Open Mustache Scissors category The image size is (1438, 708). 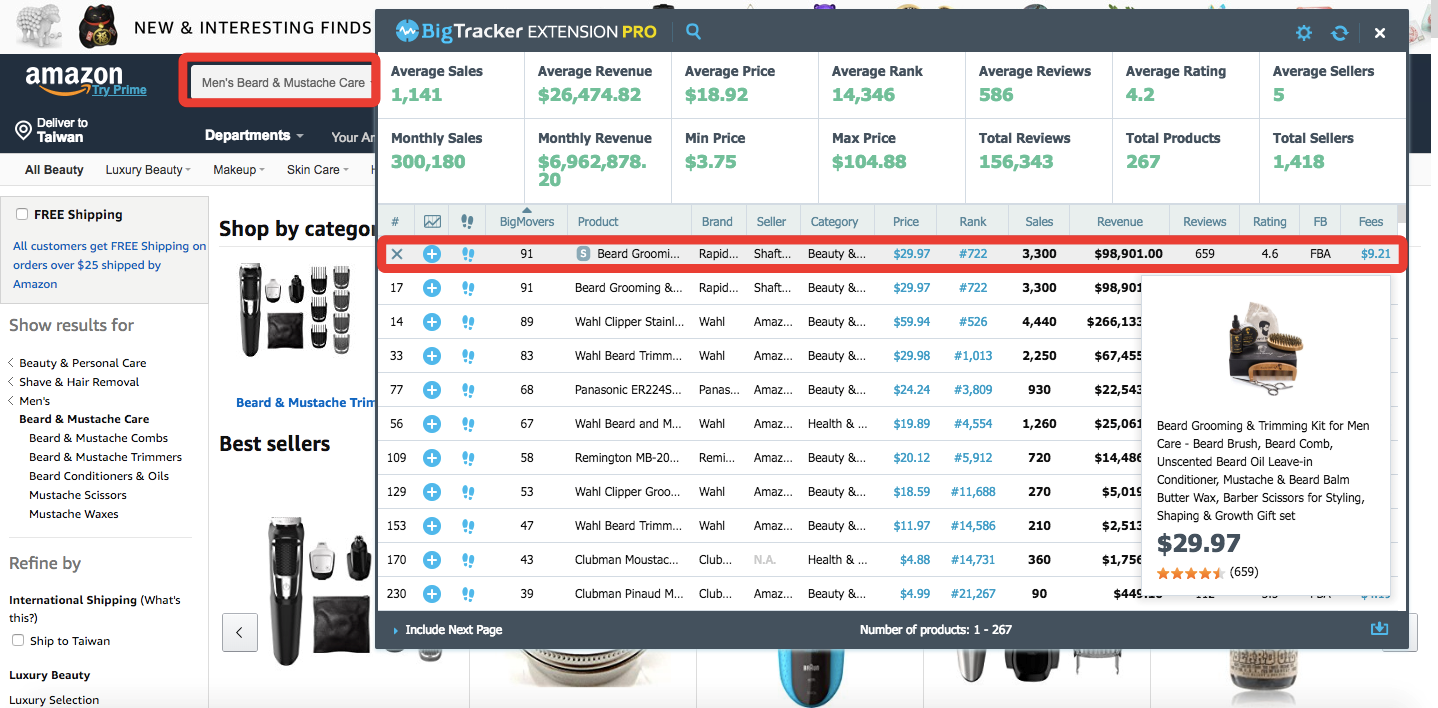coord(78,495)
